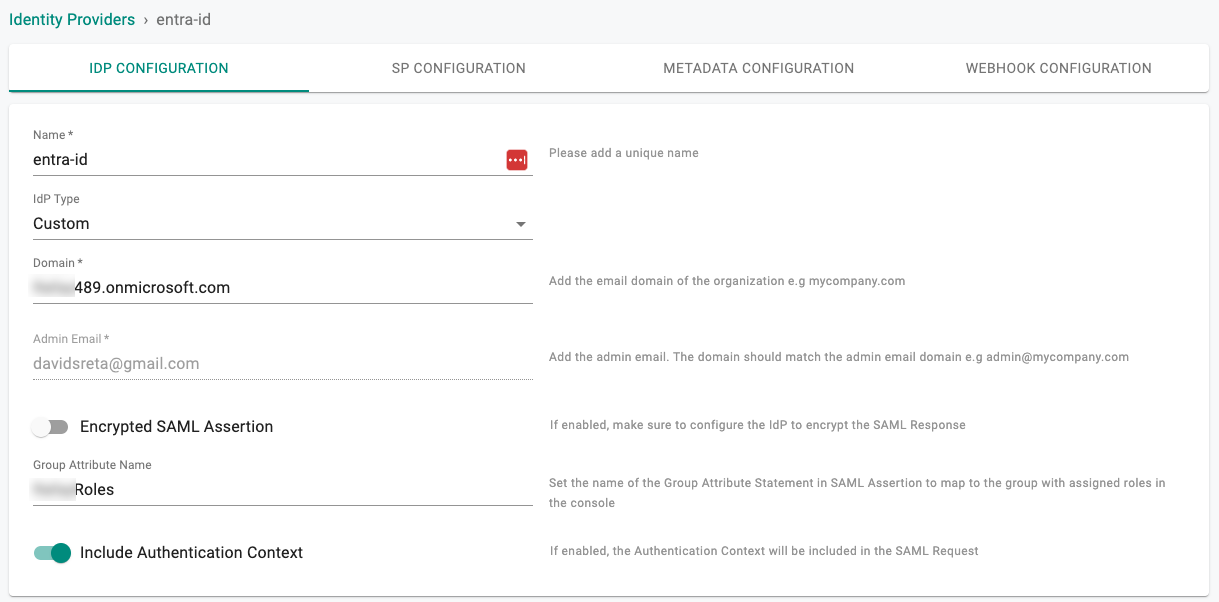Focus the Domain input field
1219x602 pixels.
(283, 287)
